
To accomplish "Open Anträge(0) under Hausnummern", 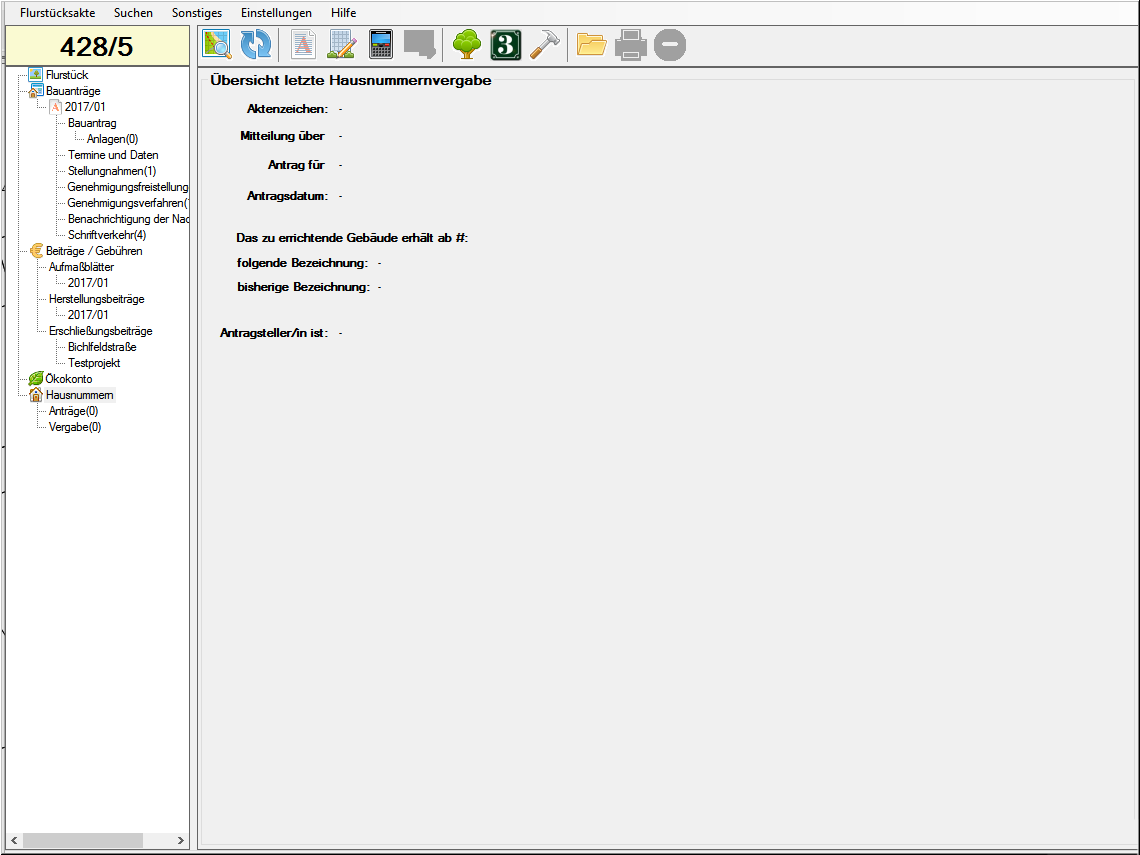I will click(73, 411).
